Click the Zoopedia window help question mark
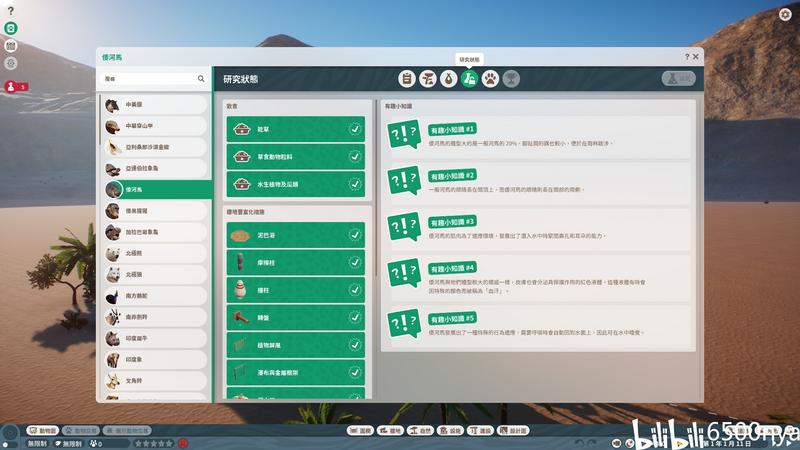The width and height of the screenshot is (800, 450). click(x=687, y=57)
